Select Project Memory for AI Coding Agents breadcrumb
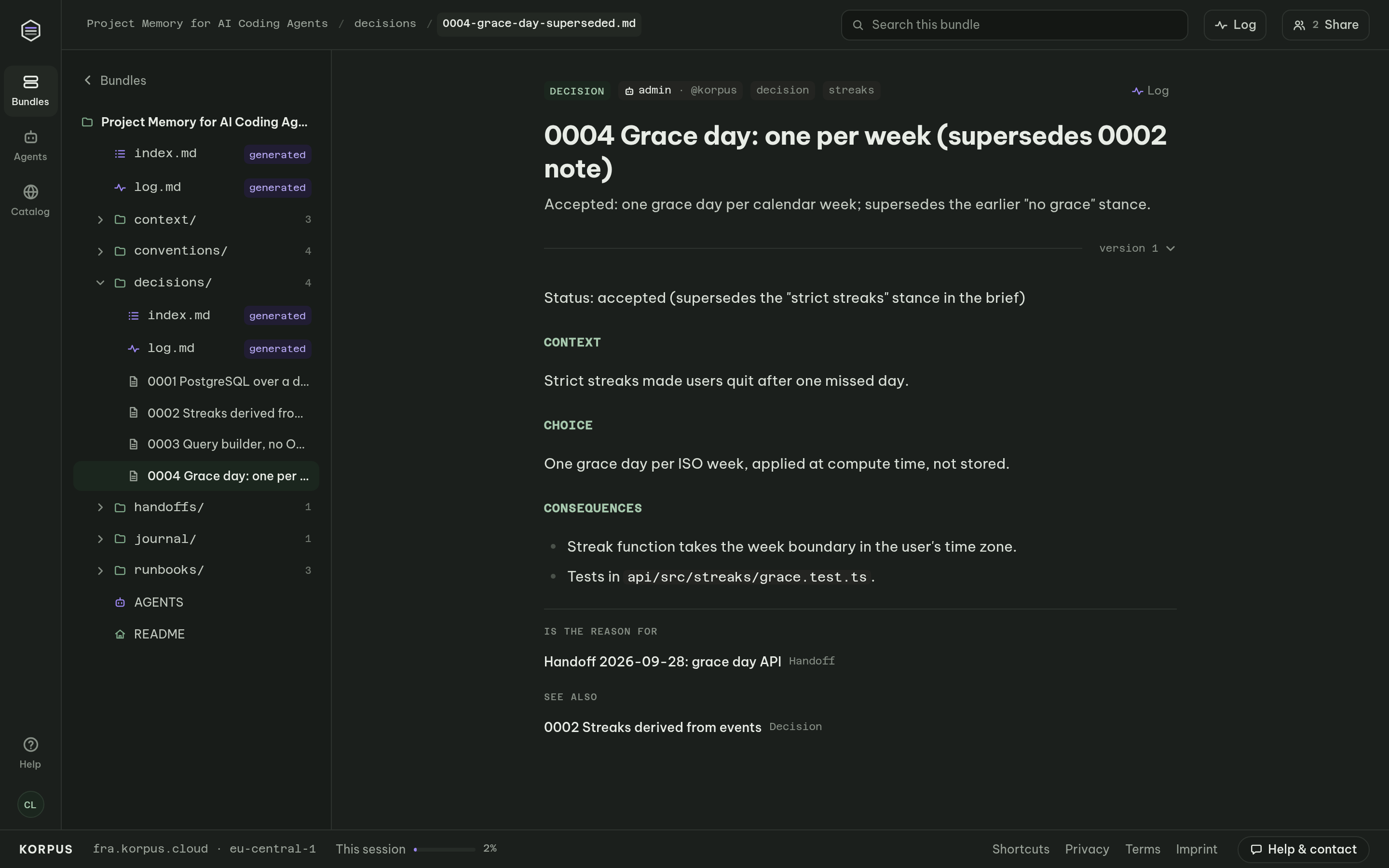 coord(207,24)
